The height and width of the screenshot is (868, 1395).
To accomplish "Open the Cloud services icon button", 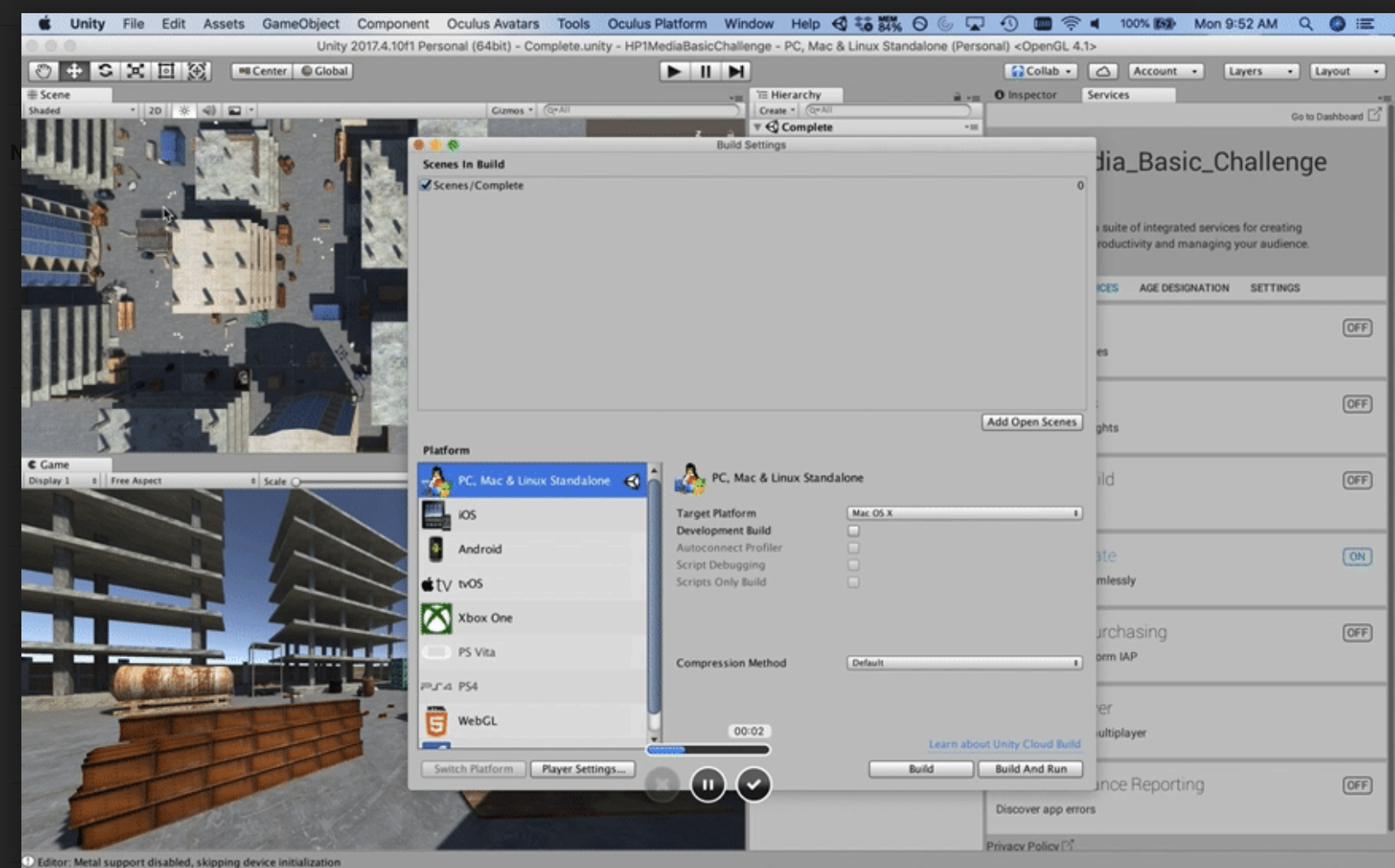I will [x=1103, y=71].
